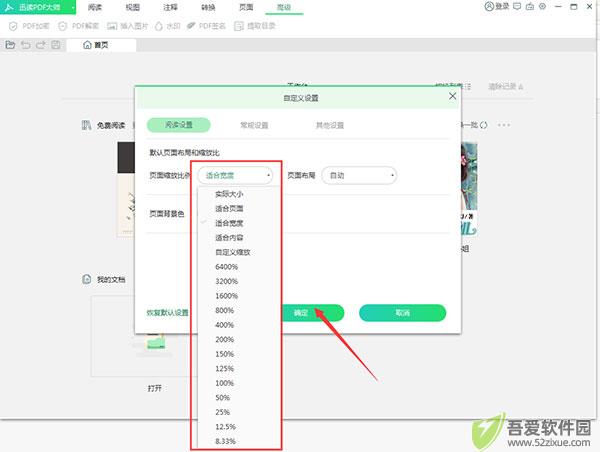Click the open folder icon in quick toolbar
This screenshot has width=600, height=452.
click(10, 45)
